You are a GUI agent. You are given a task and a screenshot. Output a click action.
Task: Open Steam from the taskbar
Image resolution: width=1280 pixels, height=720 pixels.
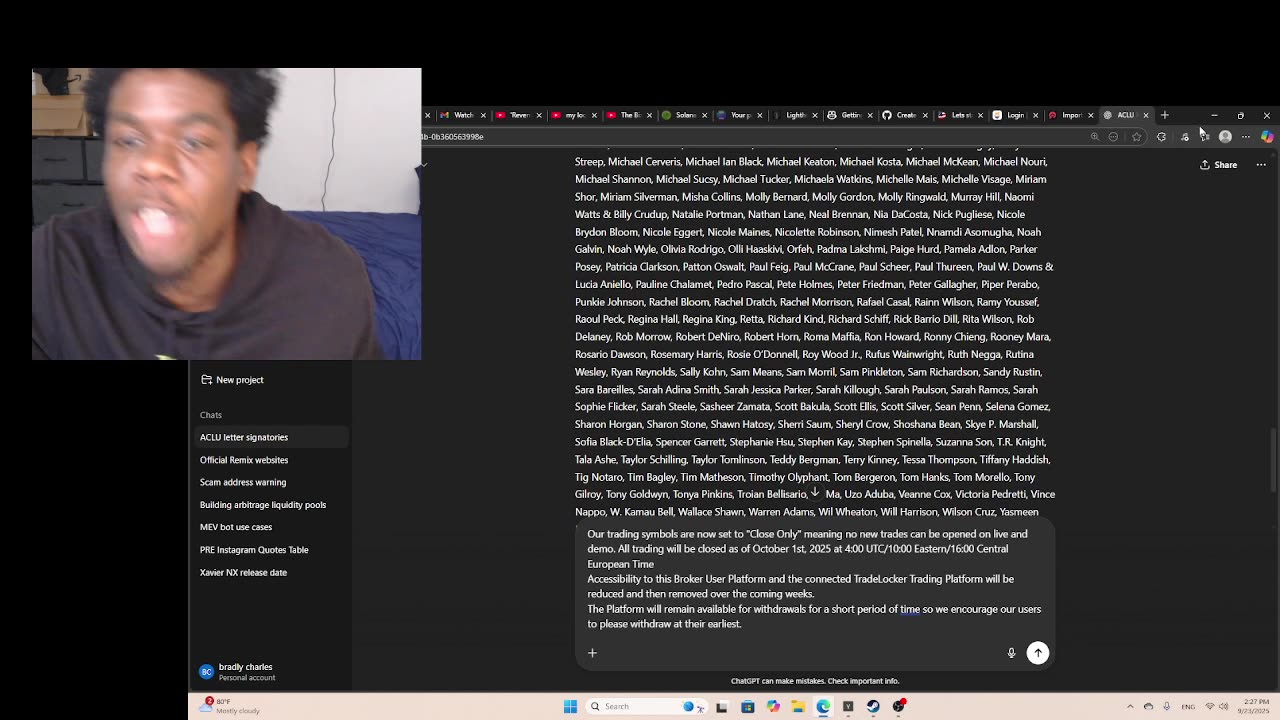pyautogui.click(x=873, y=706)
